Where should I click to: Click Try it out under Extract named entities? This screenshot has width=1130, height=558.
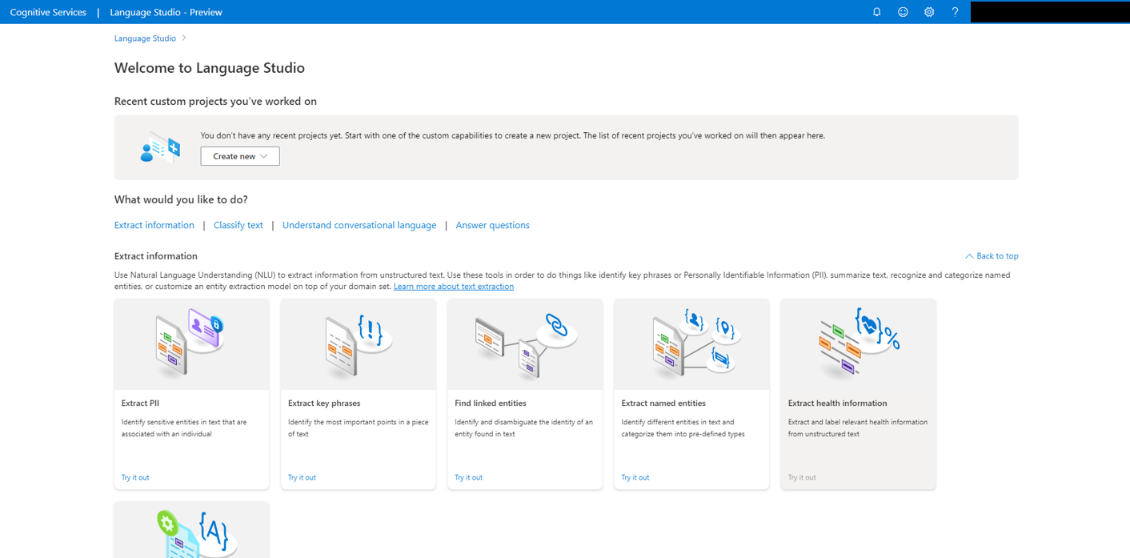636,477
